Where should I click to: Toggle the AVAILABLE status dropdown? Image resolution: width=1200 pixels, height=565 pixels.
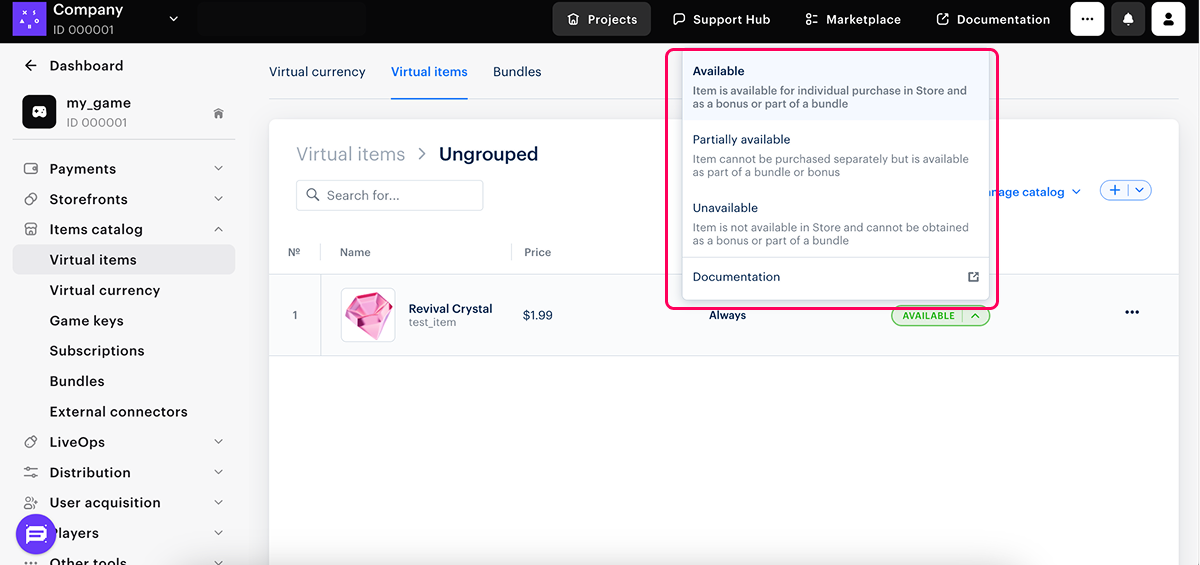pos(976,316)
